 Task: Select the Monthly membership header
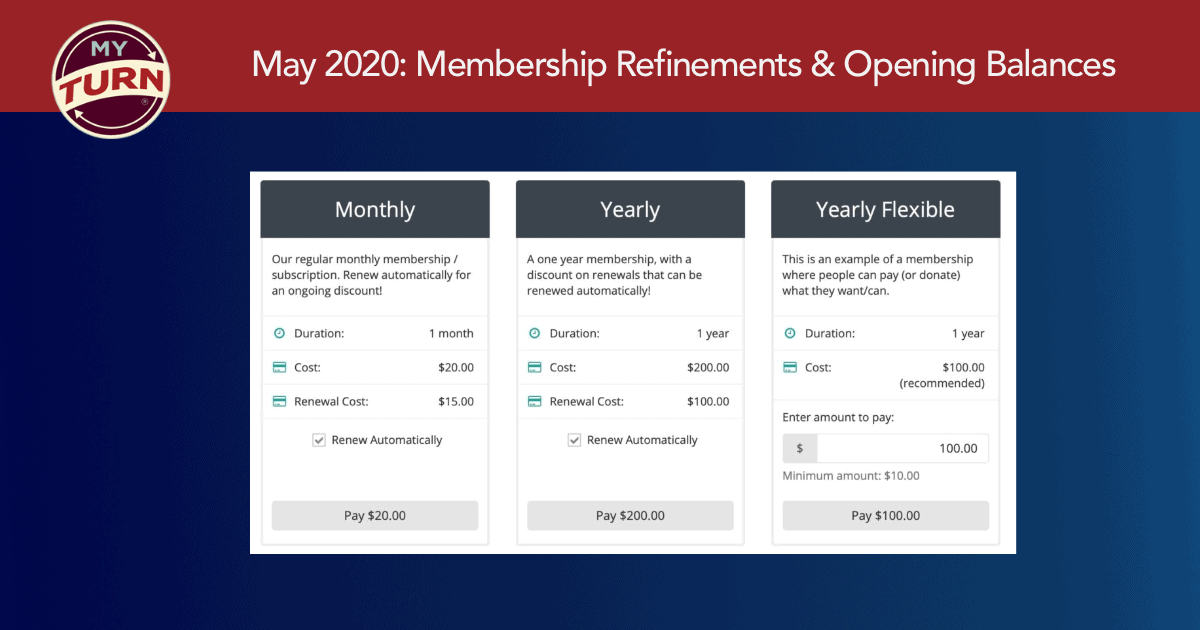[x=374, y=209]
